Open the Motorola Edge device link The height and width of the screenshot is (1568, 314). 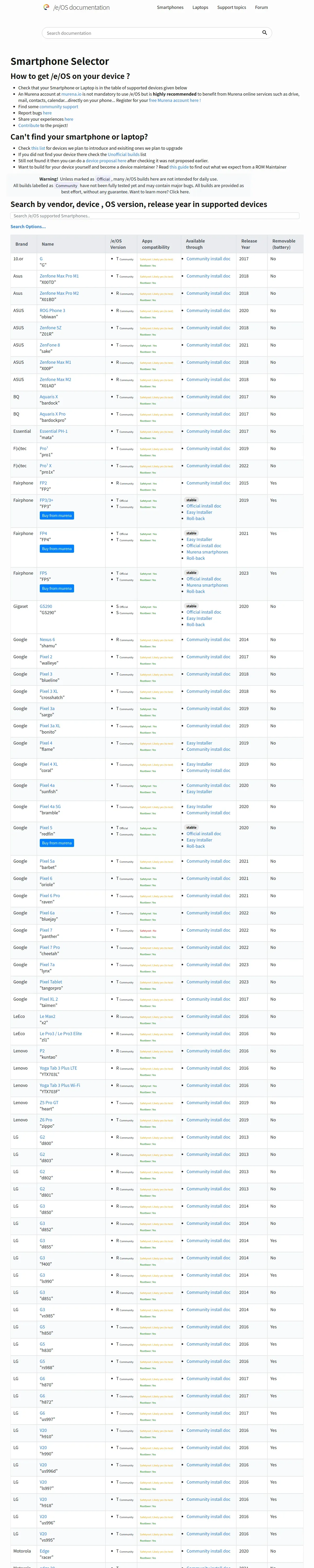coord(44,1551)
